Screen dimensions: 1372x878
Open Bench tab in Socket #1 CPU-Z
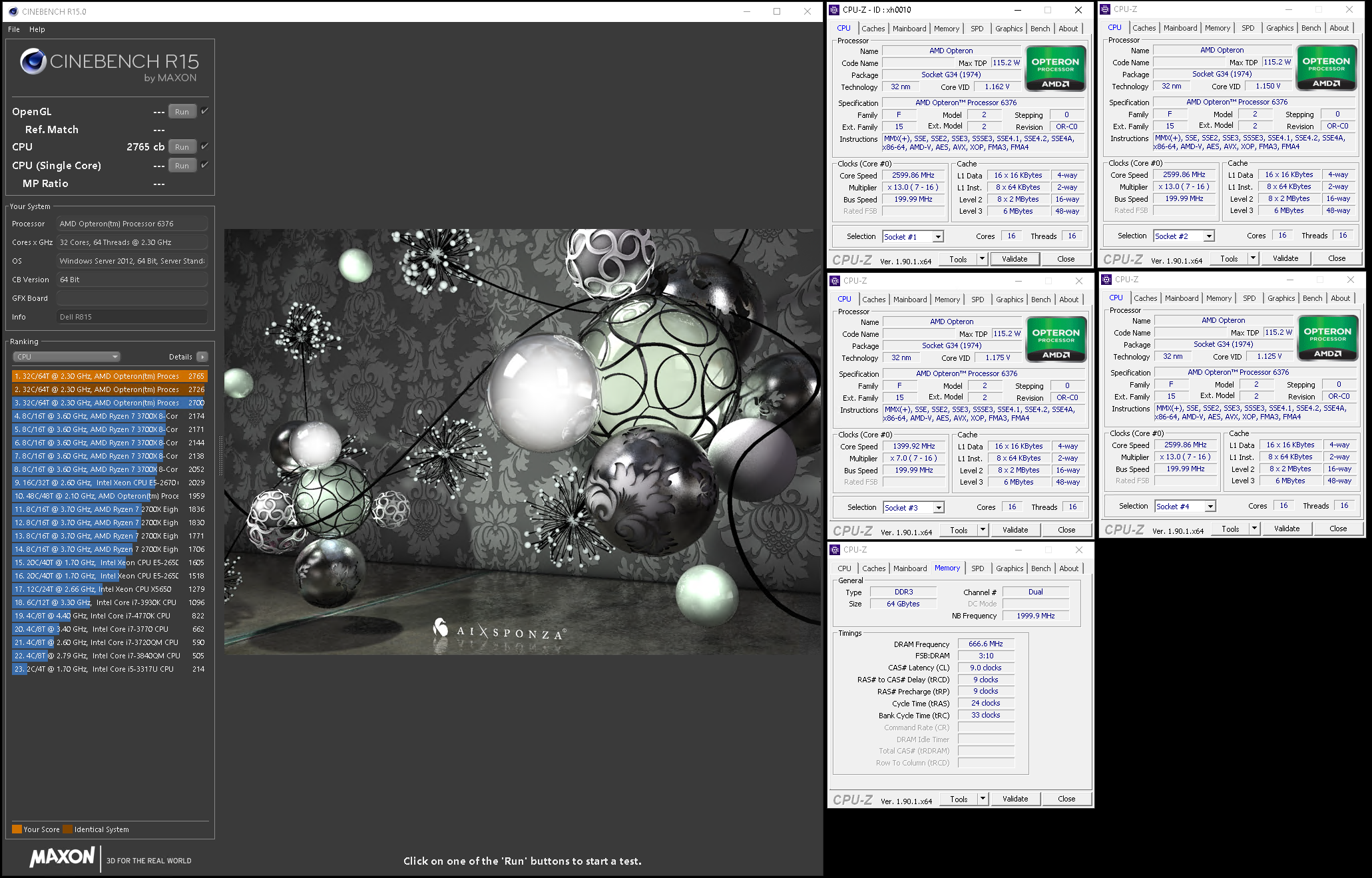pos(1040,29)
